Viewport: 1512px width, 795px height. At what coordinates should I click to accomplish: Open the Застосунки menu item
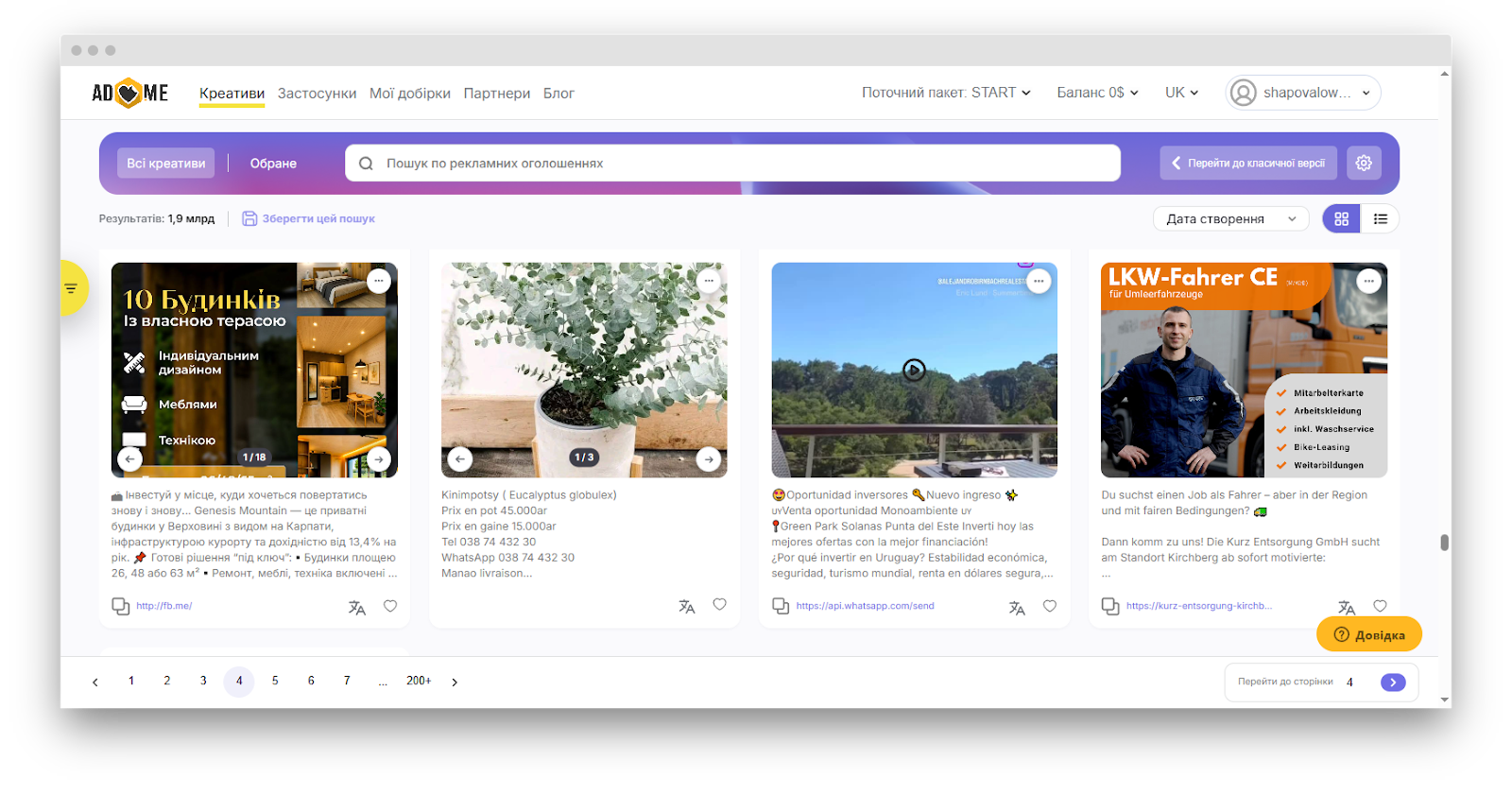coord(317,94)
